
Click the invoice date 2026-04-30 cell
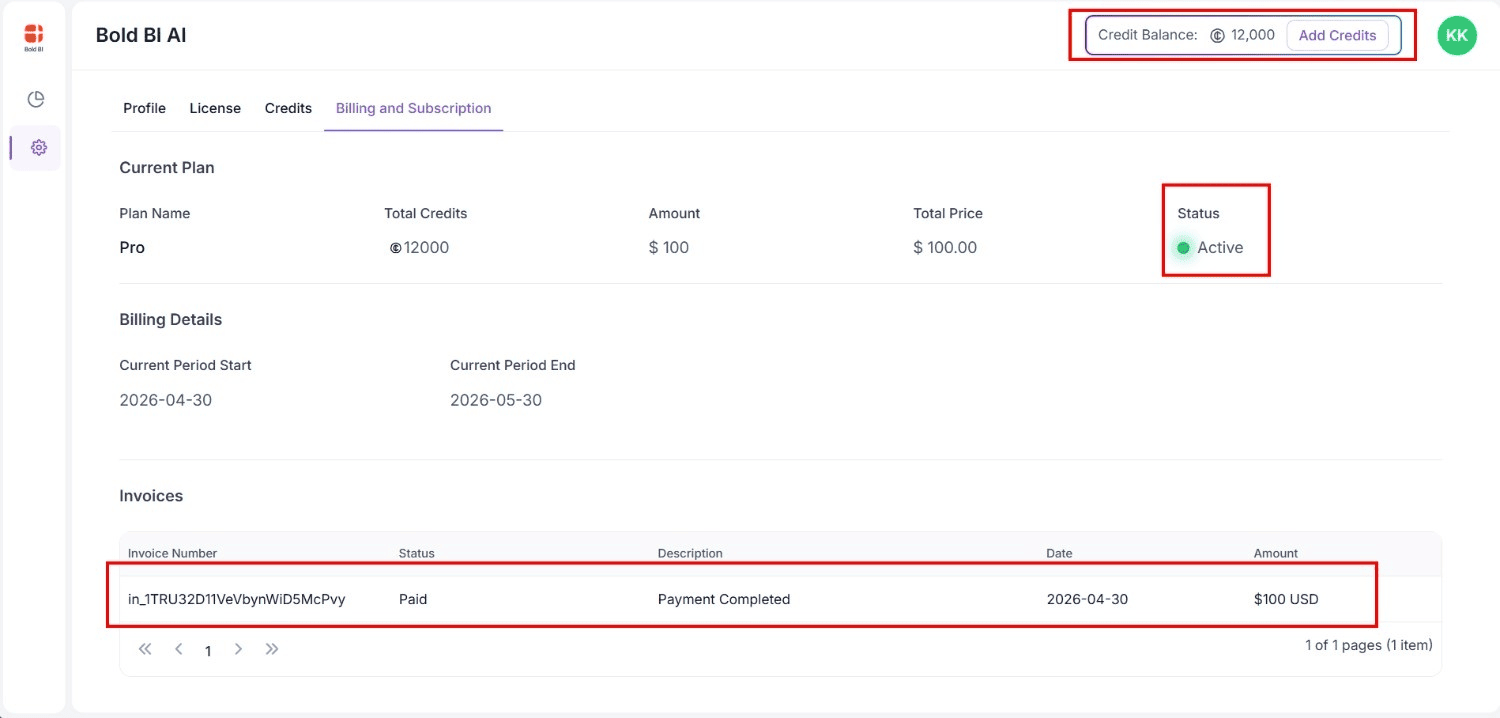click(1087, 599)
